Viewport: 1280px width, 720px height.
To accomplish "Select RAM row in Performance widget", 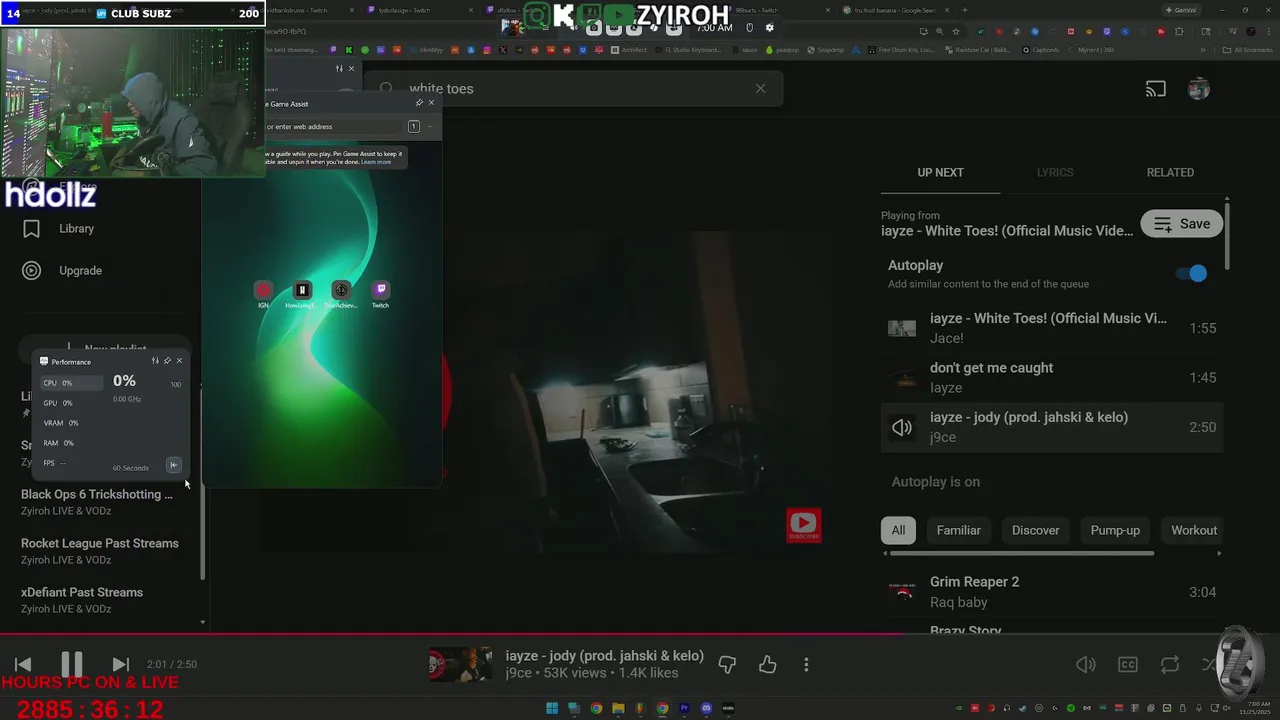I will click(x=71, y=443).
